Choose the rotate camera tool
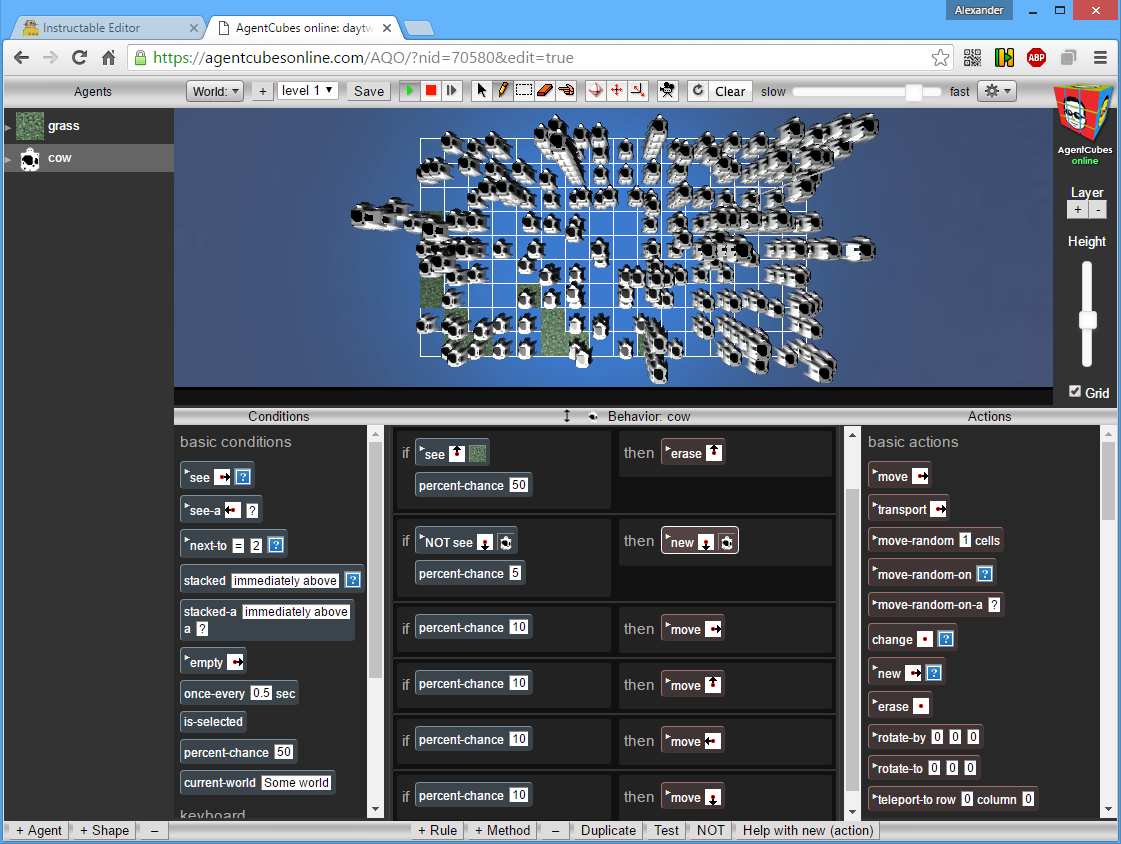 pos(596,91)
